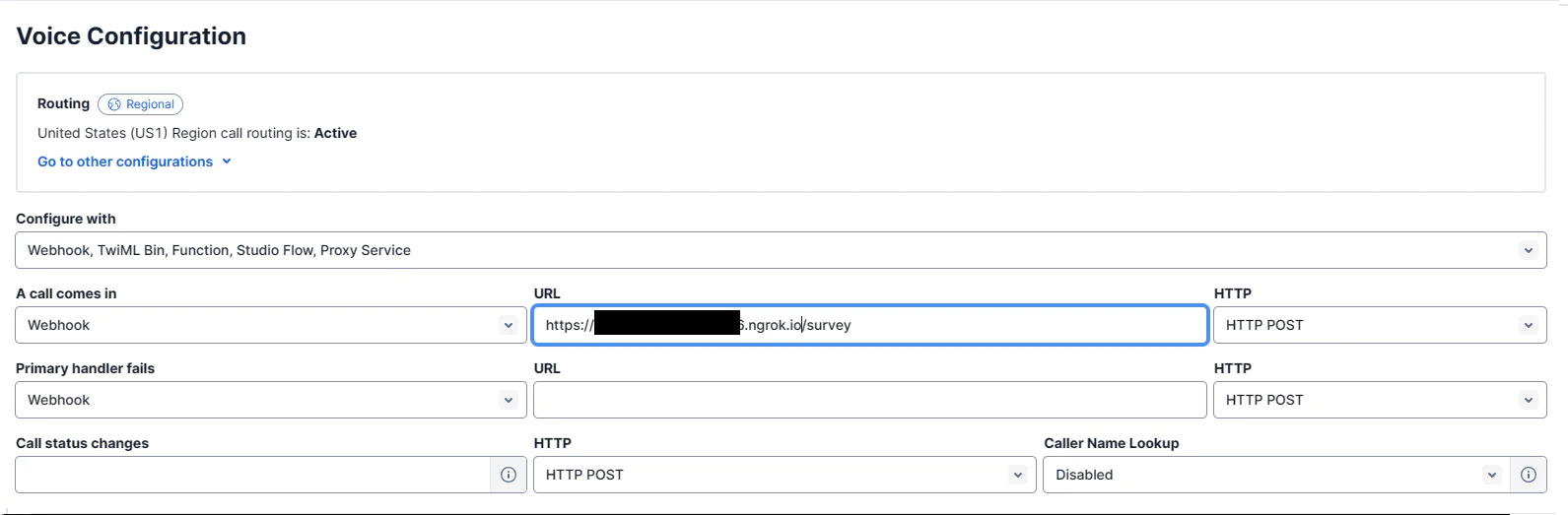The width and height of the screenshot is (1568, 515).
Task: Click the Call status changes input field
Action: tap(252, 475)
